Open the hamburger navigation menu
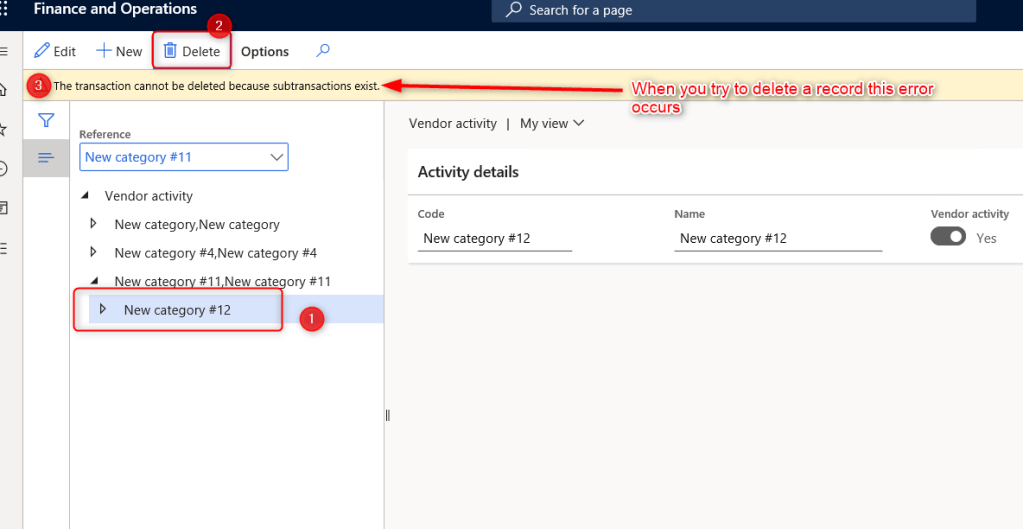The image size is (1023, 529). (x=4, y=51)
